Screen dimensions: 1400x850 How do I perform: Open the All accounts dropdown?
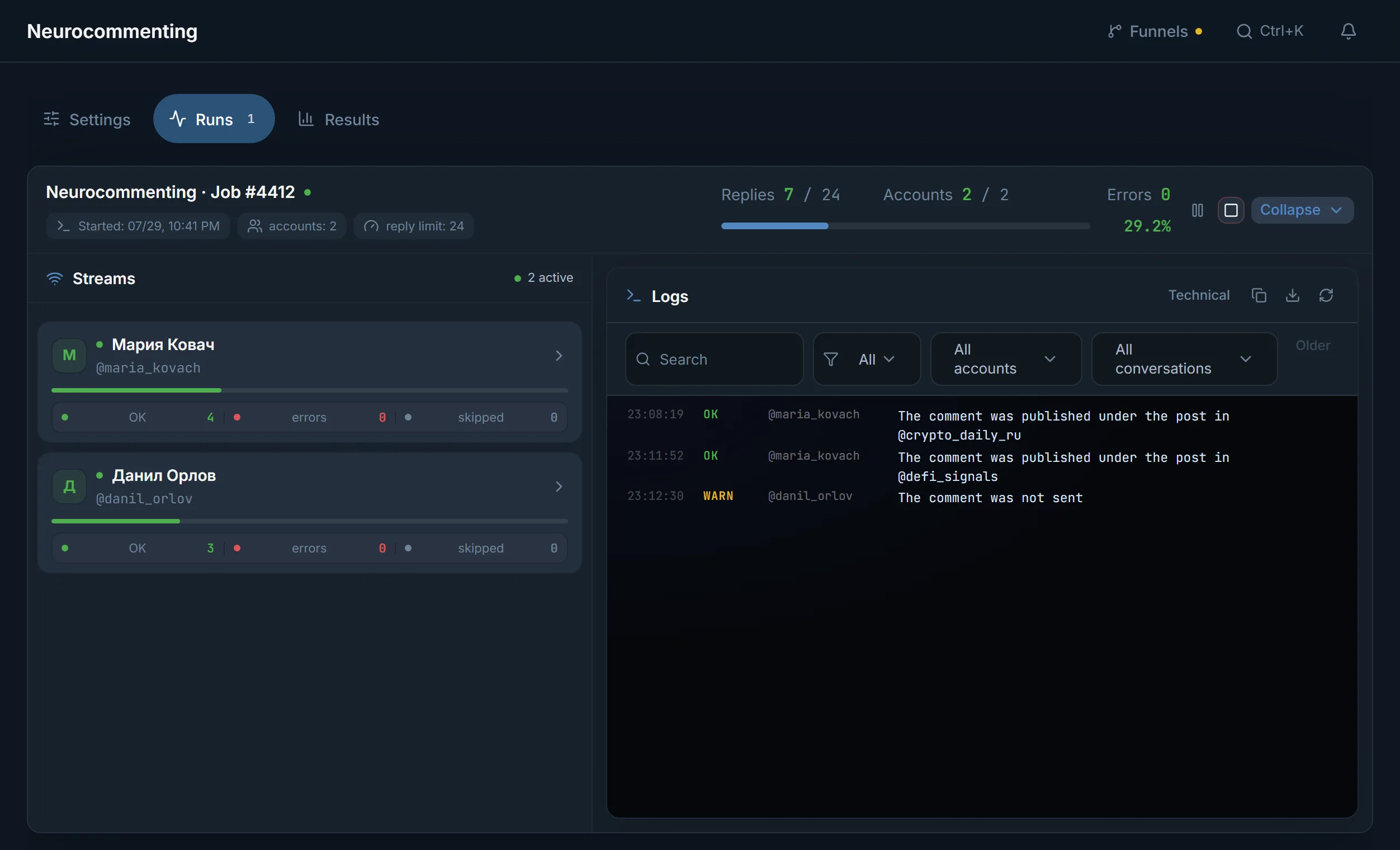tap(1006, 359)
